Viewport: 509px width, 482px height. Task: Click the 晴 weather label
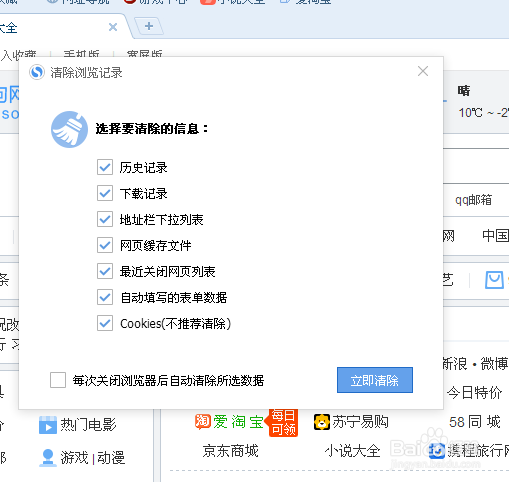[x=464, y=90]
